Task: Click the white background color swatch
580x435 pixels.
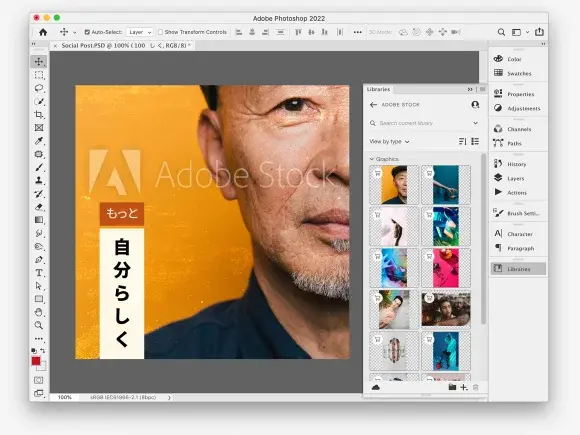Action: [43, 367]
